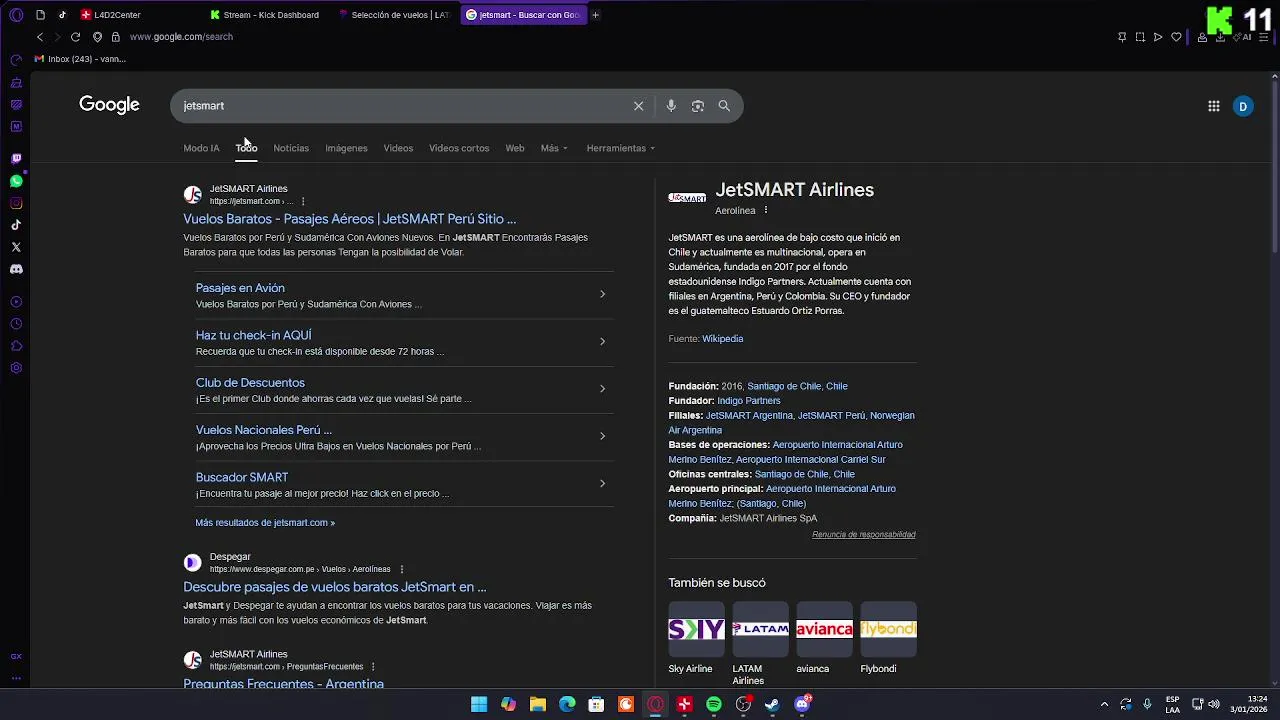The height and width of the screenshot is (720, 1280).
Task: Click the Renuncia de responsabilidad link
Action: 864,535
